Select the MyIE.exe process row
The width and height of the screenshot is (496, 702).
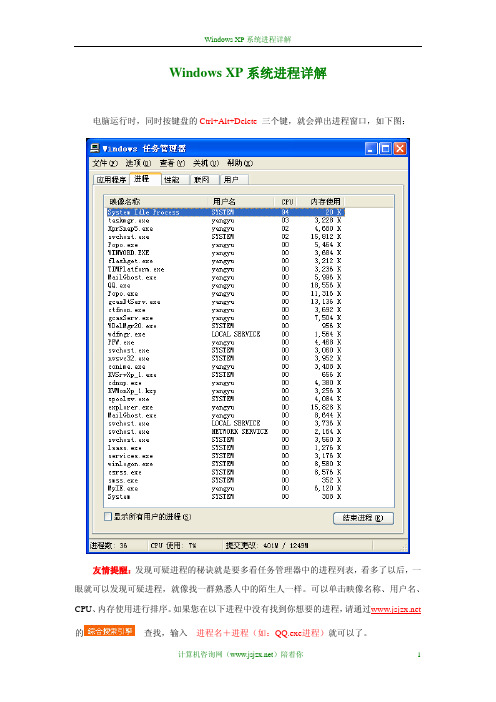pyautogui.click(x=225, y=488)
